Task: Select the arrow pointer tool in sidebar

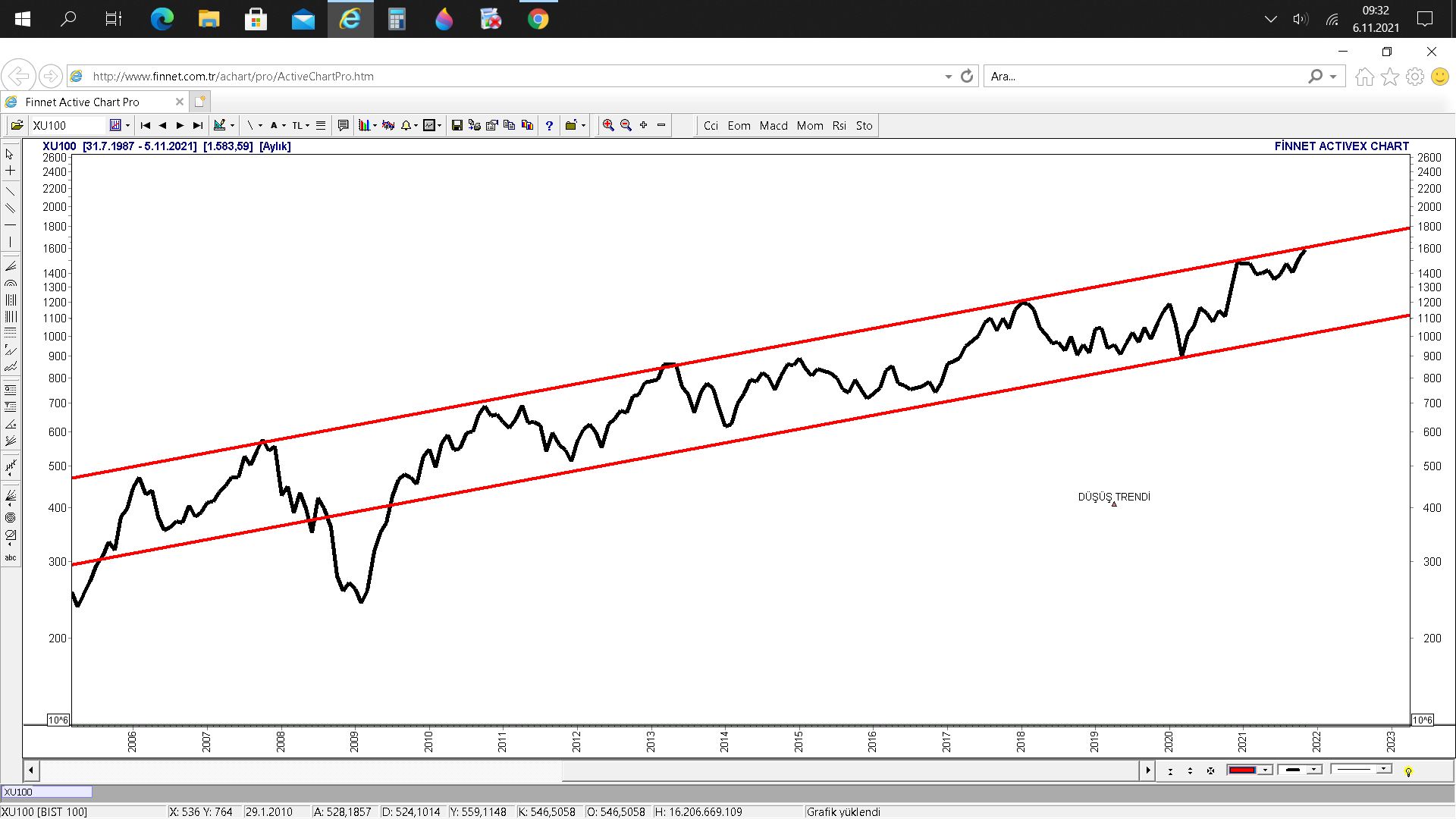Action: (11, 154)
